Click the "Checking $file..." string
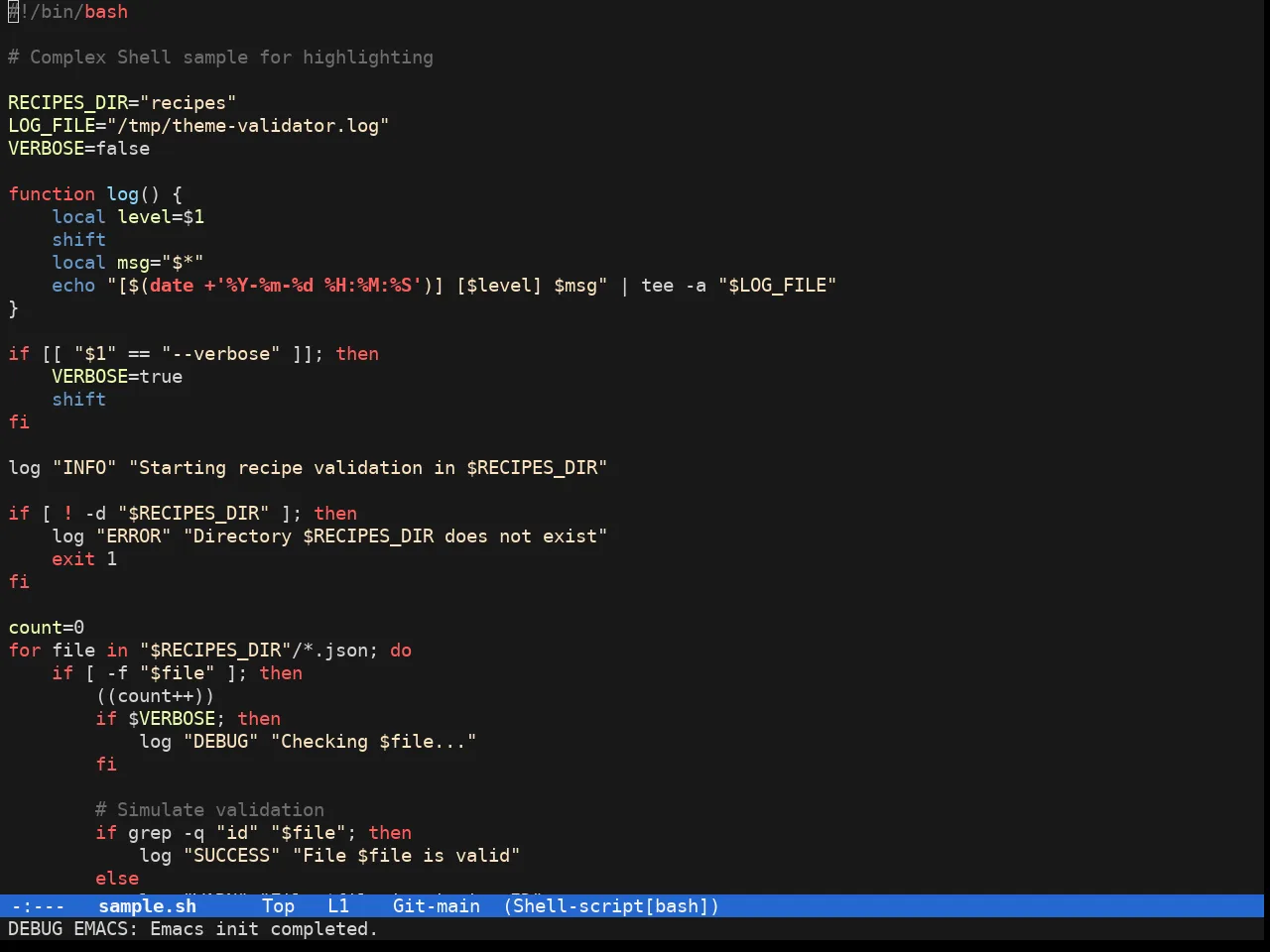The image size is (1270, 952). tap(374, 742)
